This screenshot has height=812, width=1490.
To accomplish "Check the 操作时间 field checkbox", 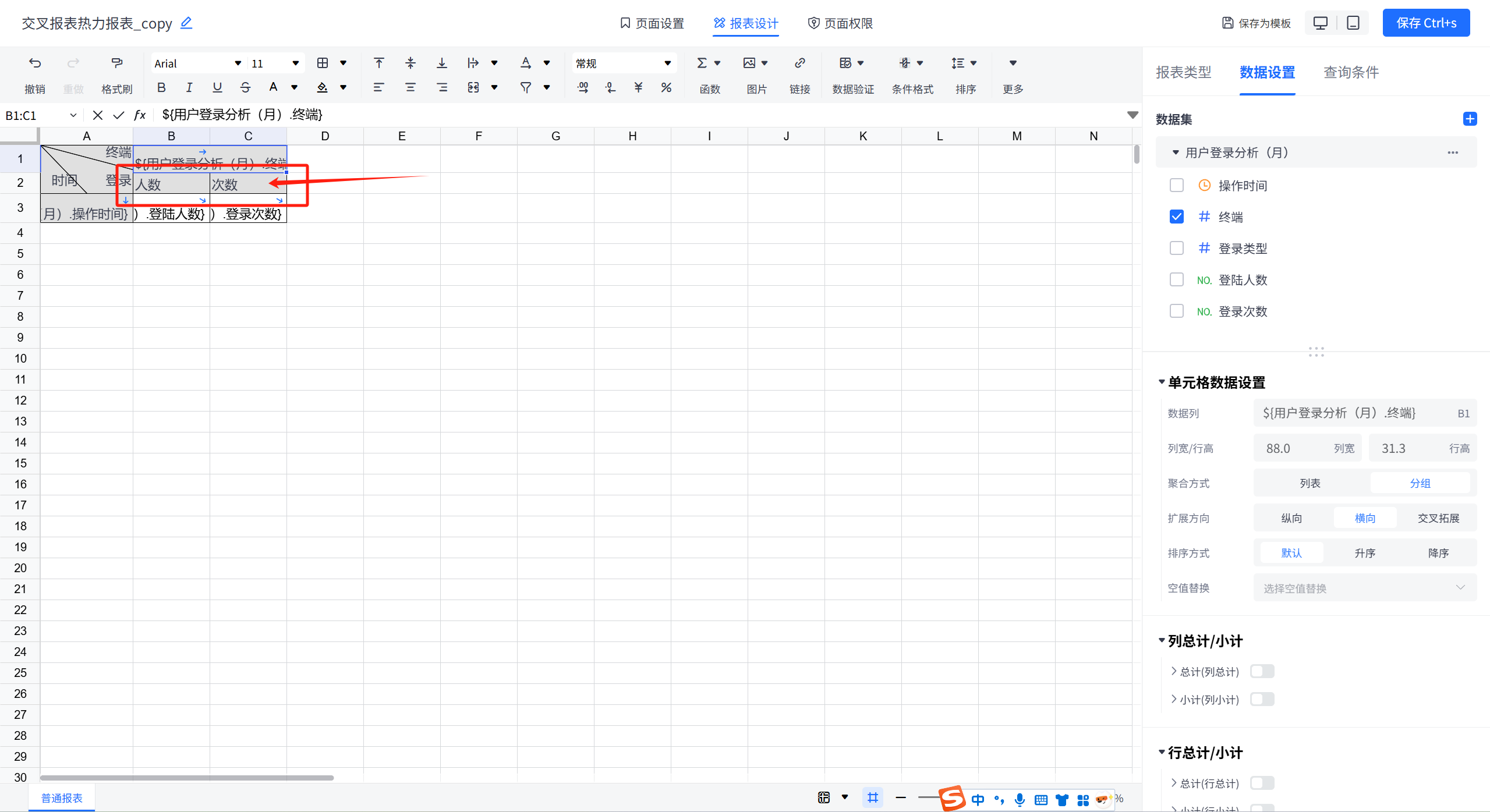I will coord(1176,185).
